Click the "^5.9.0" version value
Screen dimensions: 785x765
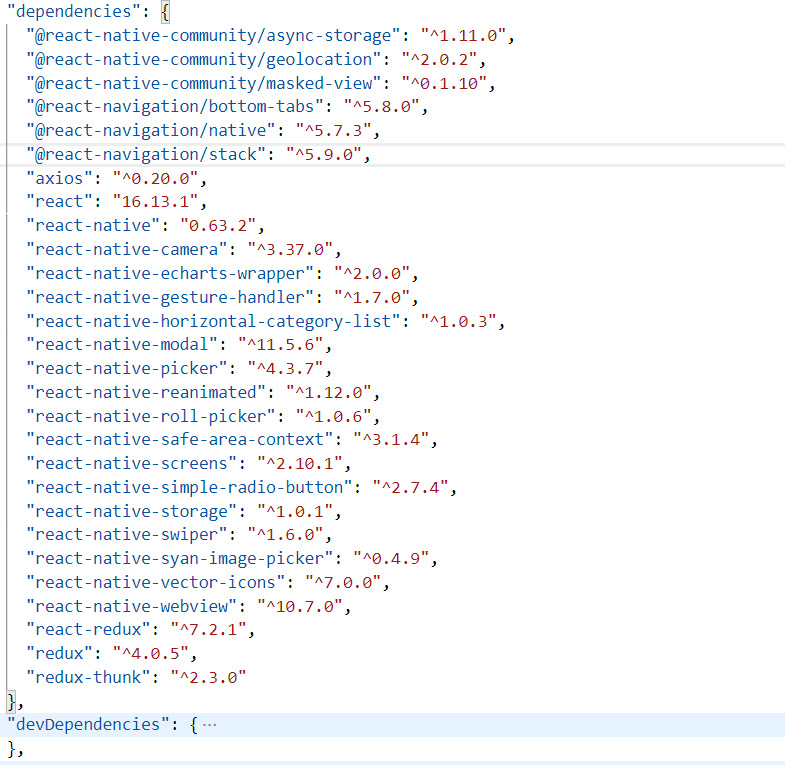tap(324, 155)
